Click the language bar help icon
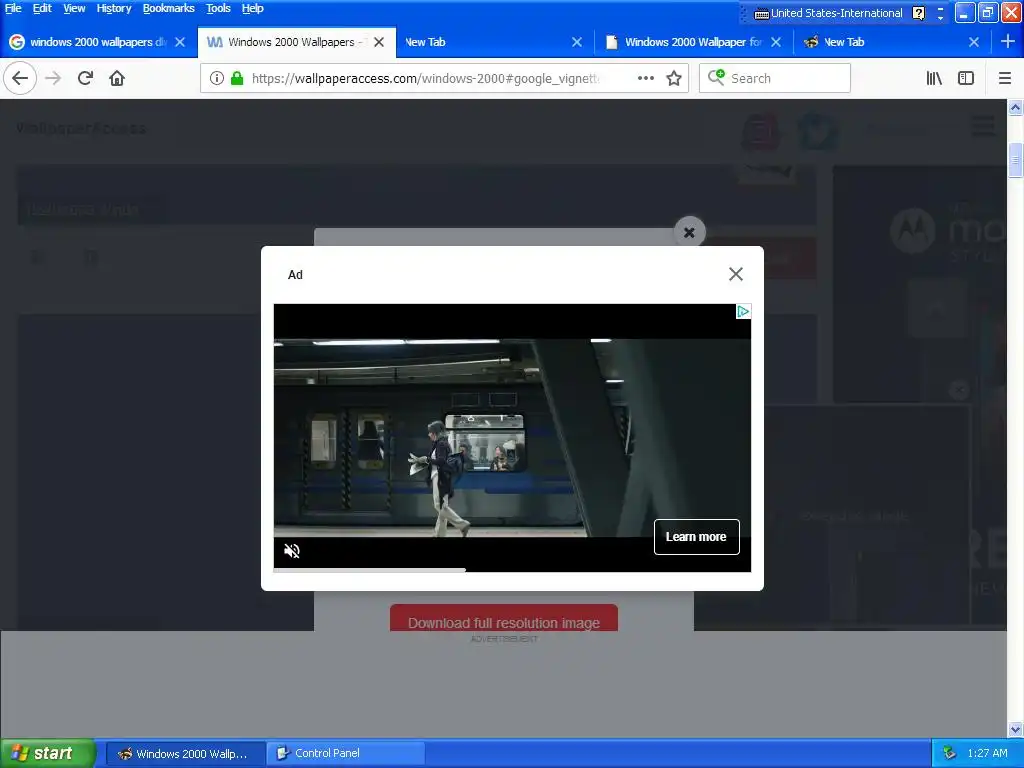This screenshot has height=768, width=1024. click(x=919, y=13)
